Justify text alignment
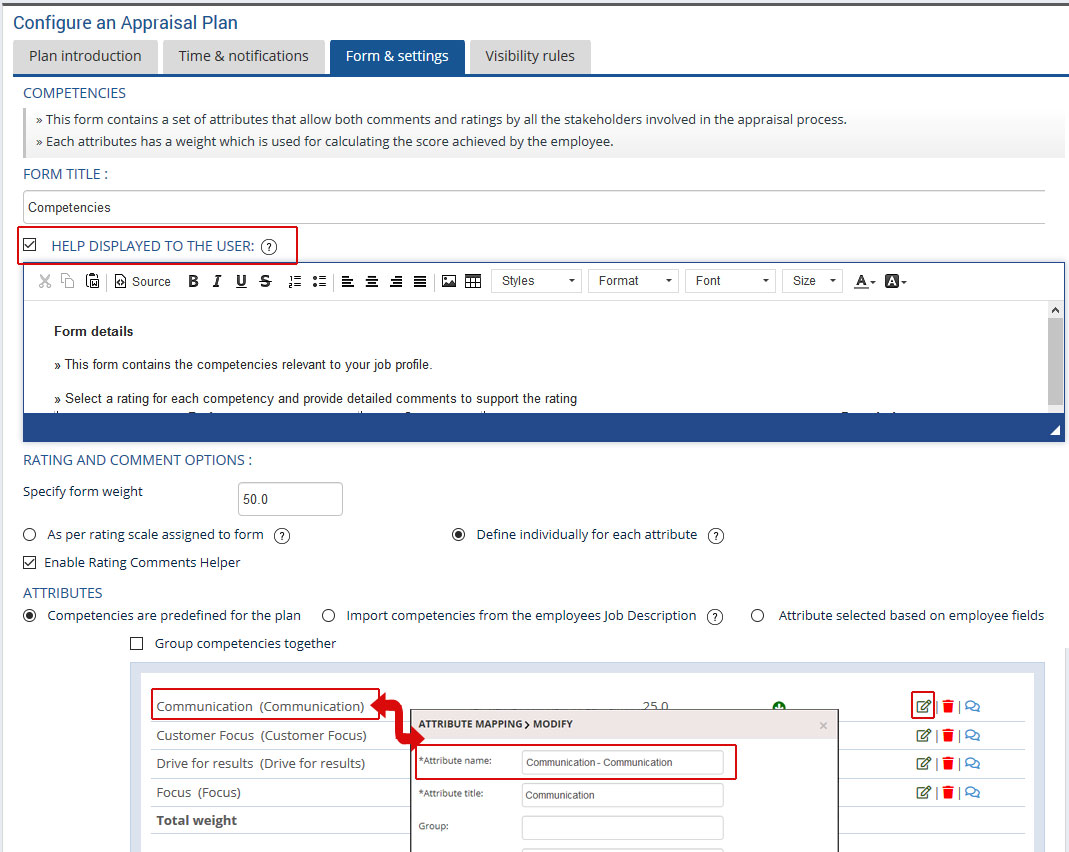The width and height of the screenshot is (1069, 852). (x=420, y=281)
